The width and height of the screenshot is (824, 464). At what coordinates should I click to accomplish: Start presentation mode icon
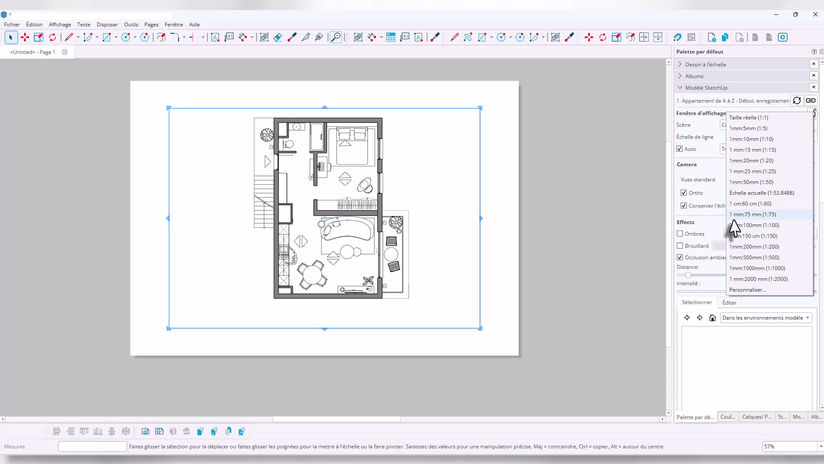(x=783, y=37)
